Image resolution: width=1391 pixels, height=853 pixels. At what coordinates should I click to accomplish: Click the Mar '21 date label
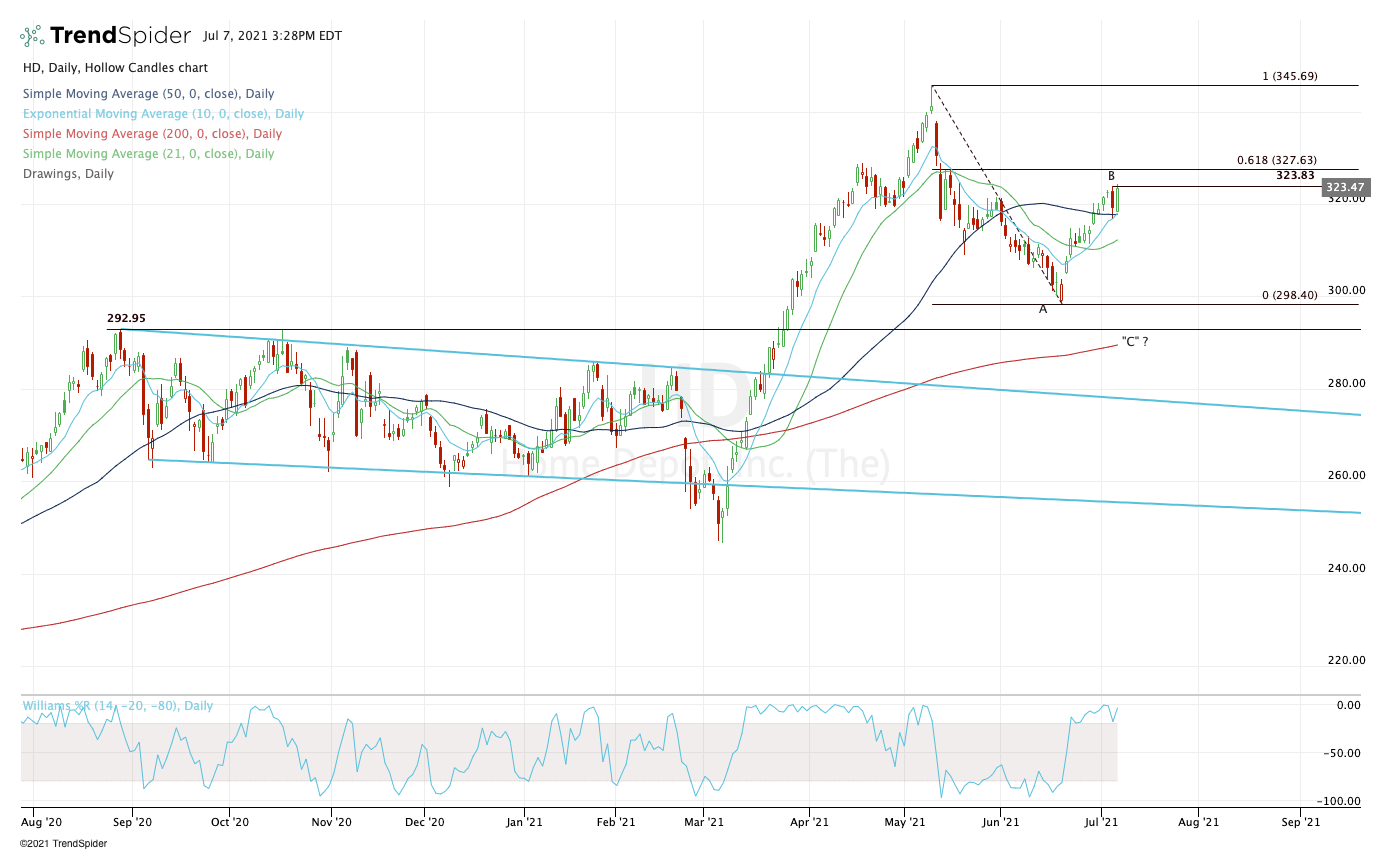pyautogui.click(x=705, y=822)
